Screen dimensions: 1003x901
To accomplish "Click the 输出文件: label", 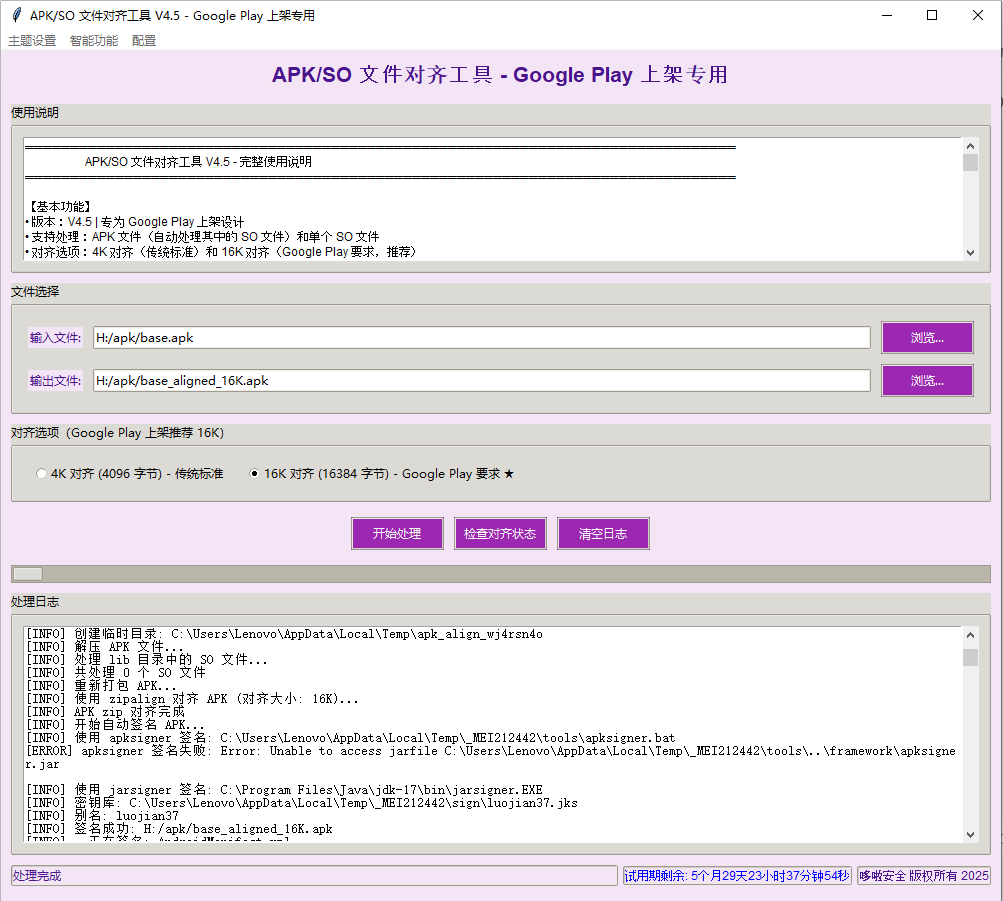I will 55,380.
